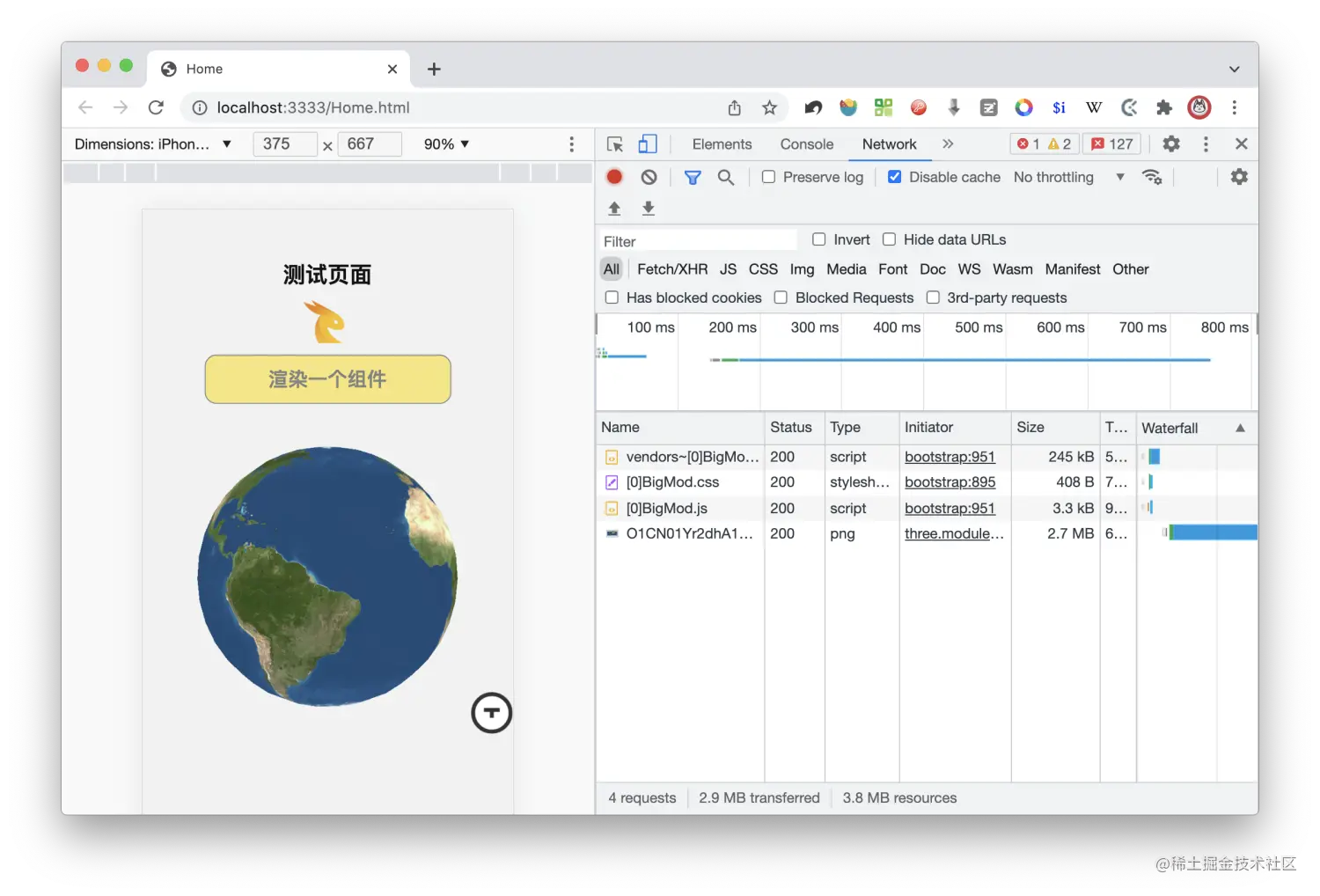1320x896 pixels.
Task: Click the 渲染一个组件 button
Action: coord(327,379)
